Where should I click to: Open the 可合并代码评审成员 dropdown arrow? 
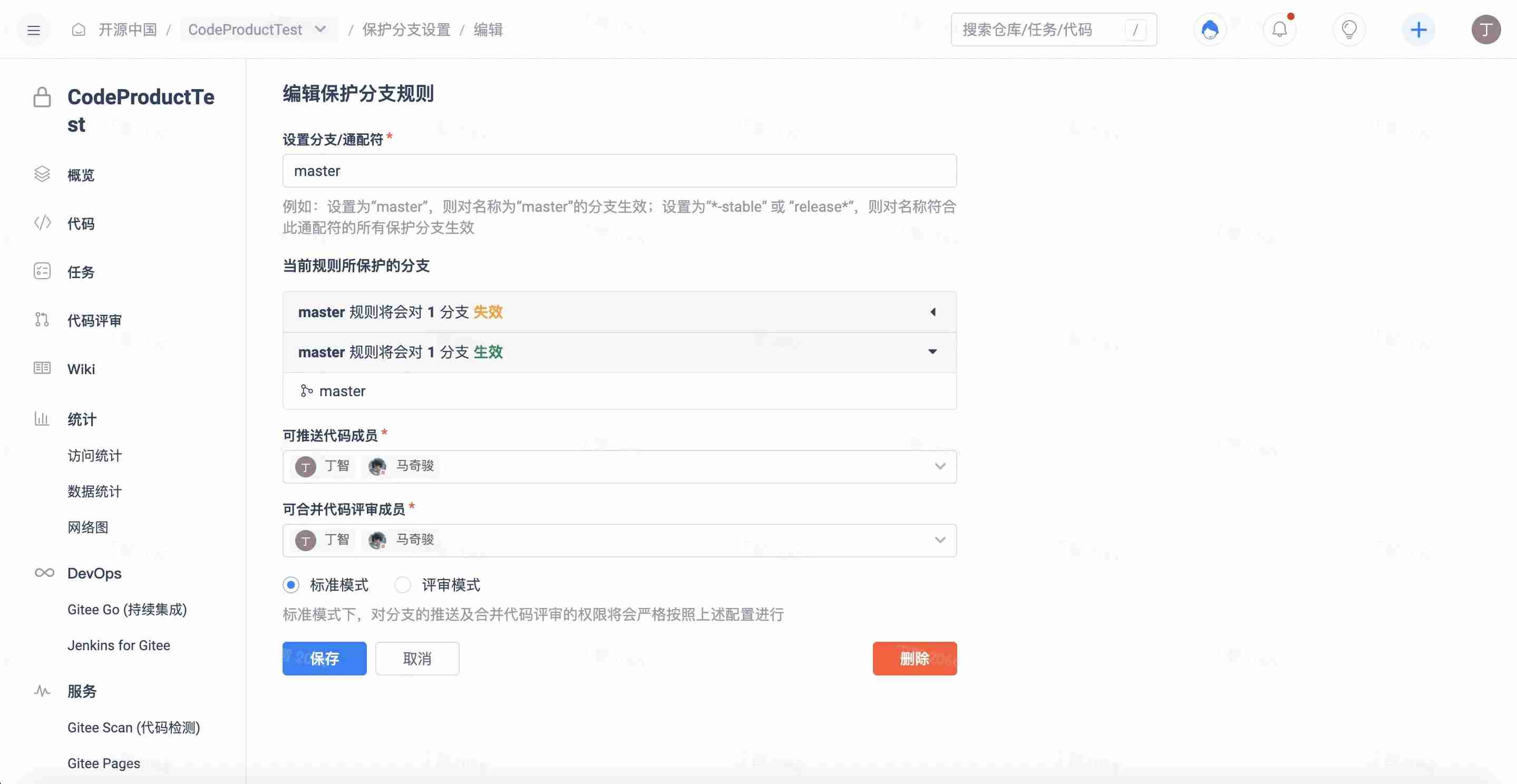940,541
